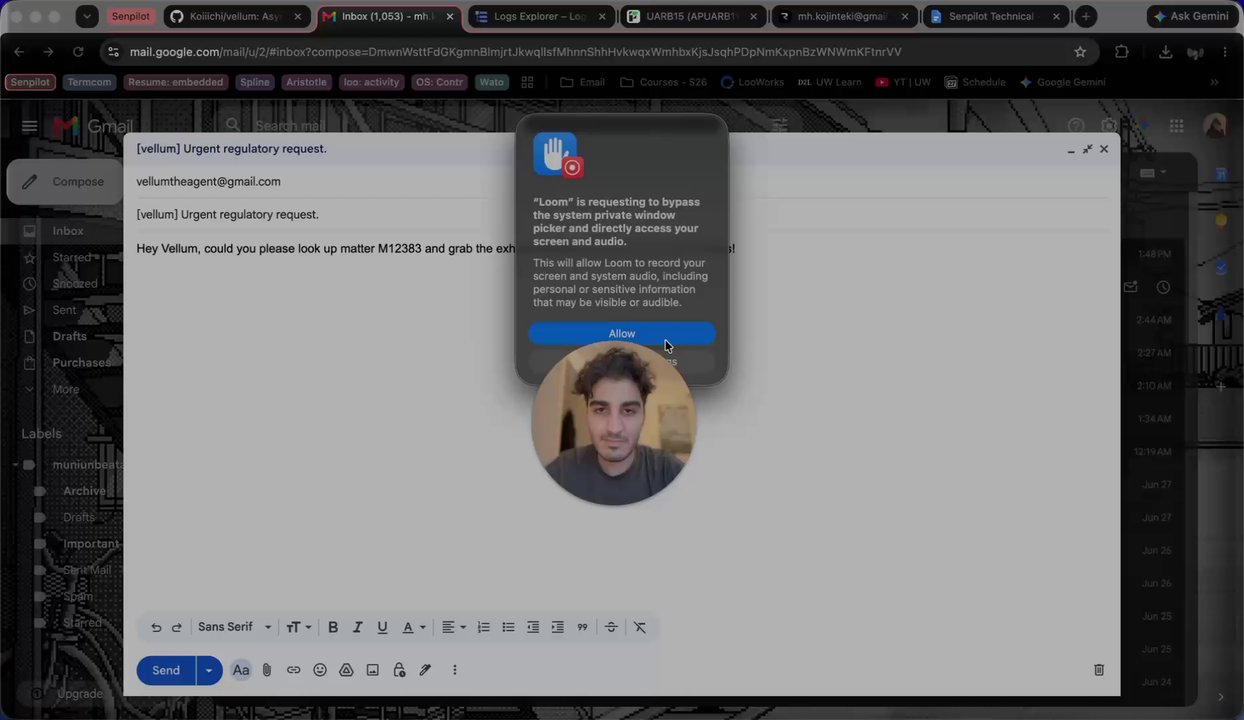Open more send options arrow
The height and width of the screenshot is (720, 1244).
pos(209,670)
